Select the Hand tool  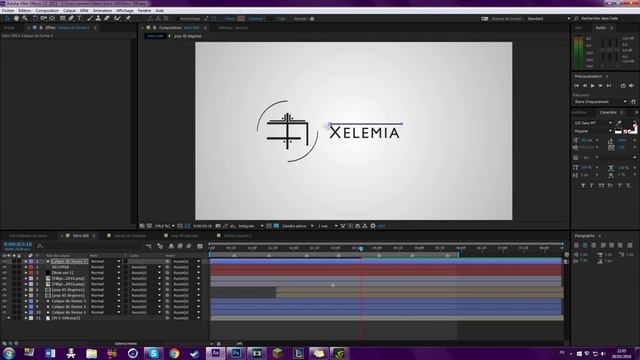[16, 18]
